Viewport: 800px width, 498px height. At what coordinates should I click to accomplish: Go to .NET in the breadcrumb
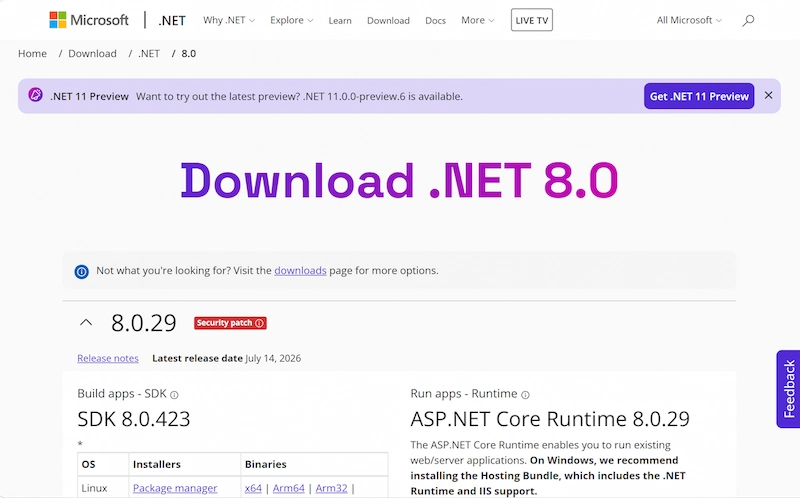(x=148, y=54)
